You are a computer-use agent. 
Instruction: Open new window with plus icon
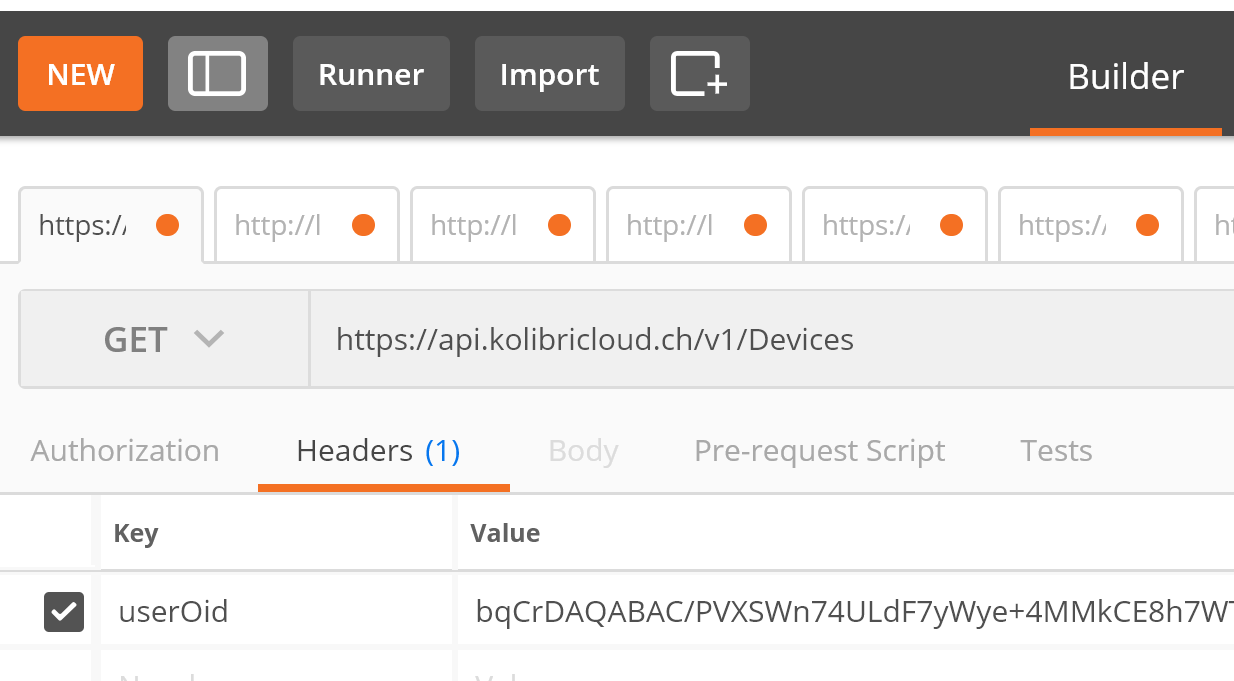coord(700,74)
